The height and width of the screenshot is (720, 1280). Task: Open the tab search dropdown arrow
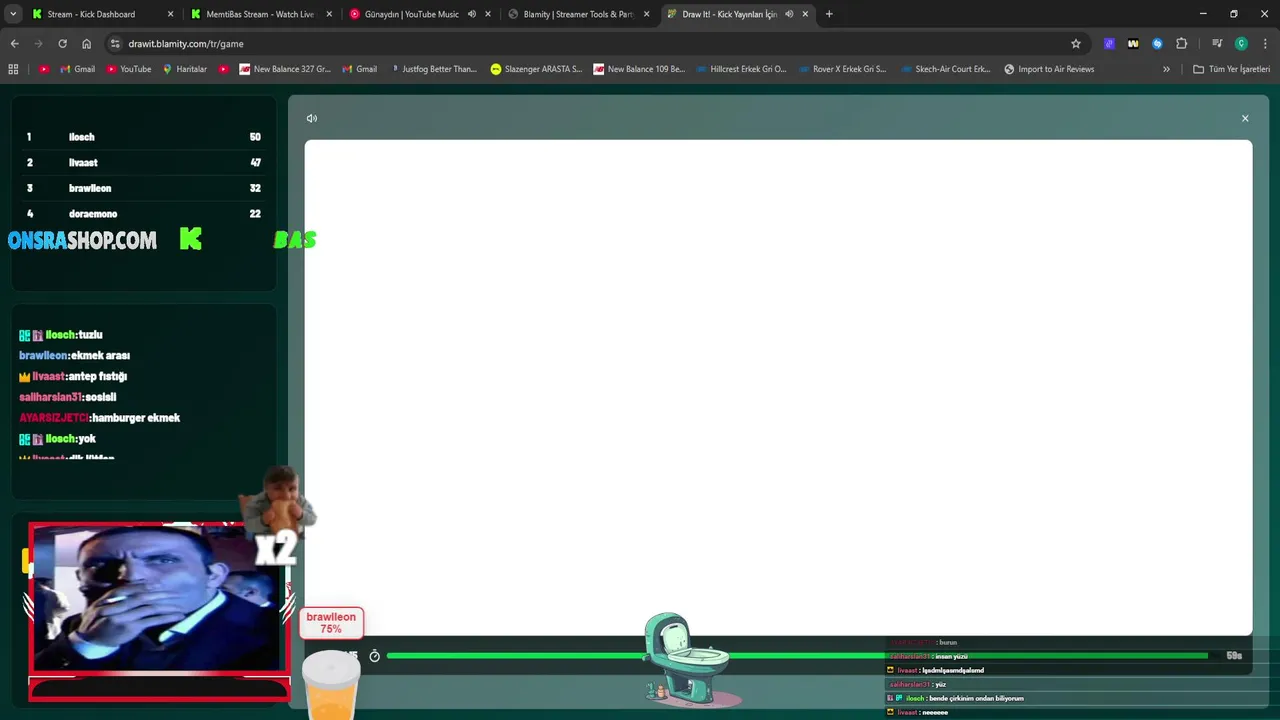[13, 14]
